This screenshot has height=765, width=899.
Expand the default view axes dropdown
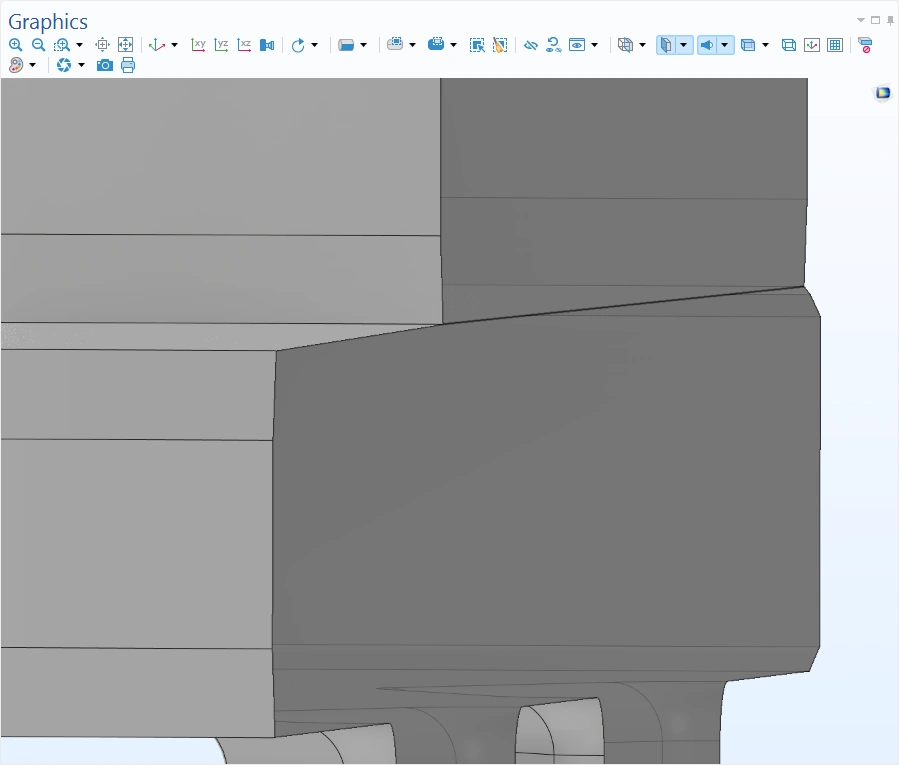click(174, 45)
